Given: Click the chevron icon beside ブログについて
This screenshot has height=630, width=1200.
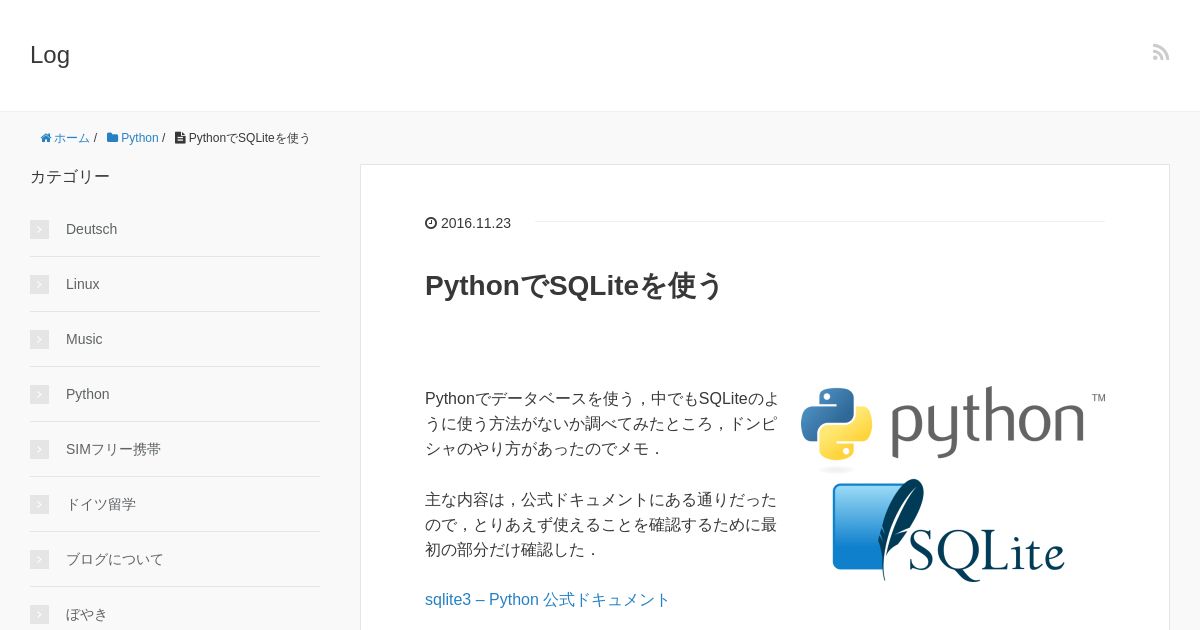Looking at the screenshot, I should coord(39,559).
